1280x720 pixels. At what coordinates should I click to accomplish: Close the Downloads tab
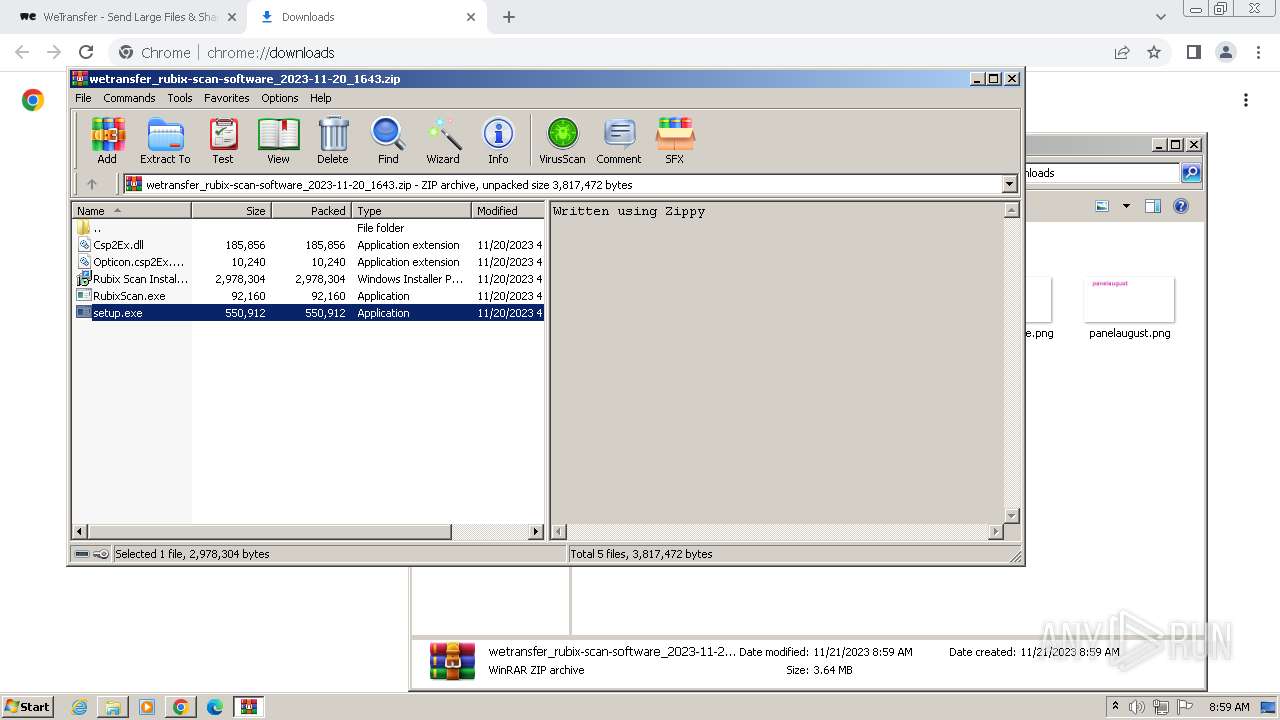click(470, 17)
